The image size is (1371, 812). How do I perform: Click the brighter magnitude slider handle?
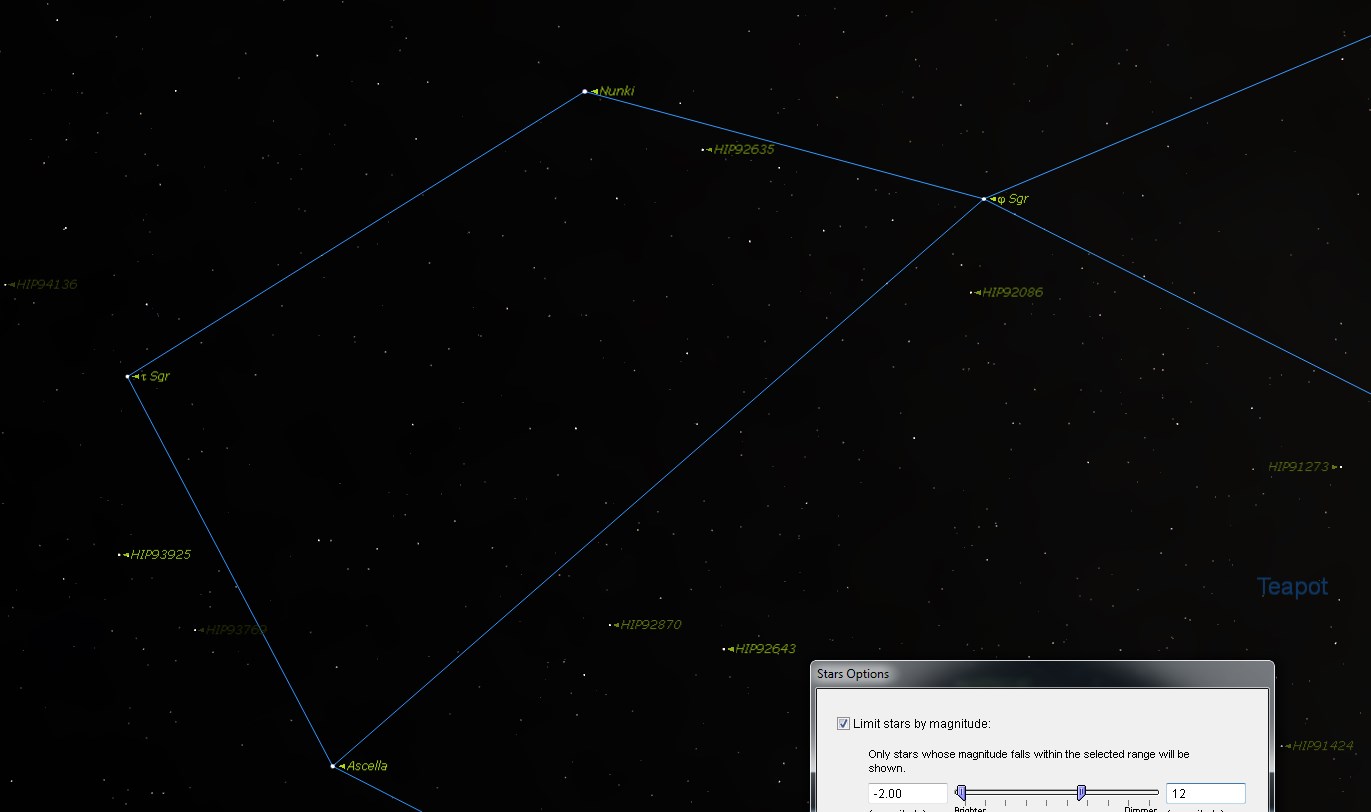click(x=961, y=793)
